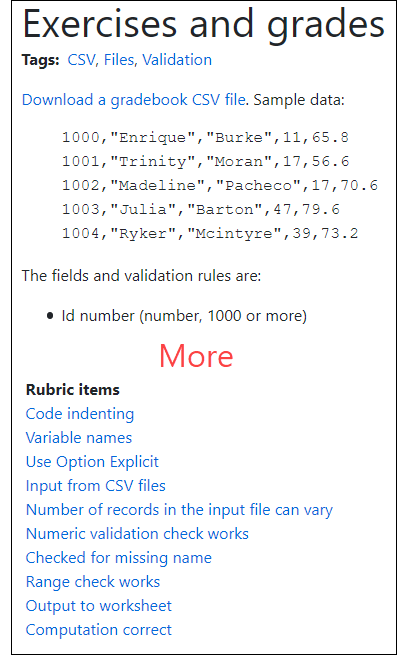This screenshot has height=667, width=416.
Task: Open Numeric validation check works rubric
Action: (x=137, y=534)
